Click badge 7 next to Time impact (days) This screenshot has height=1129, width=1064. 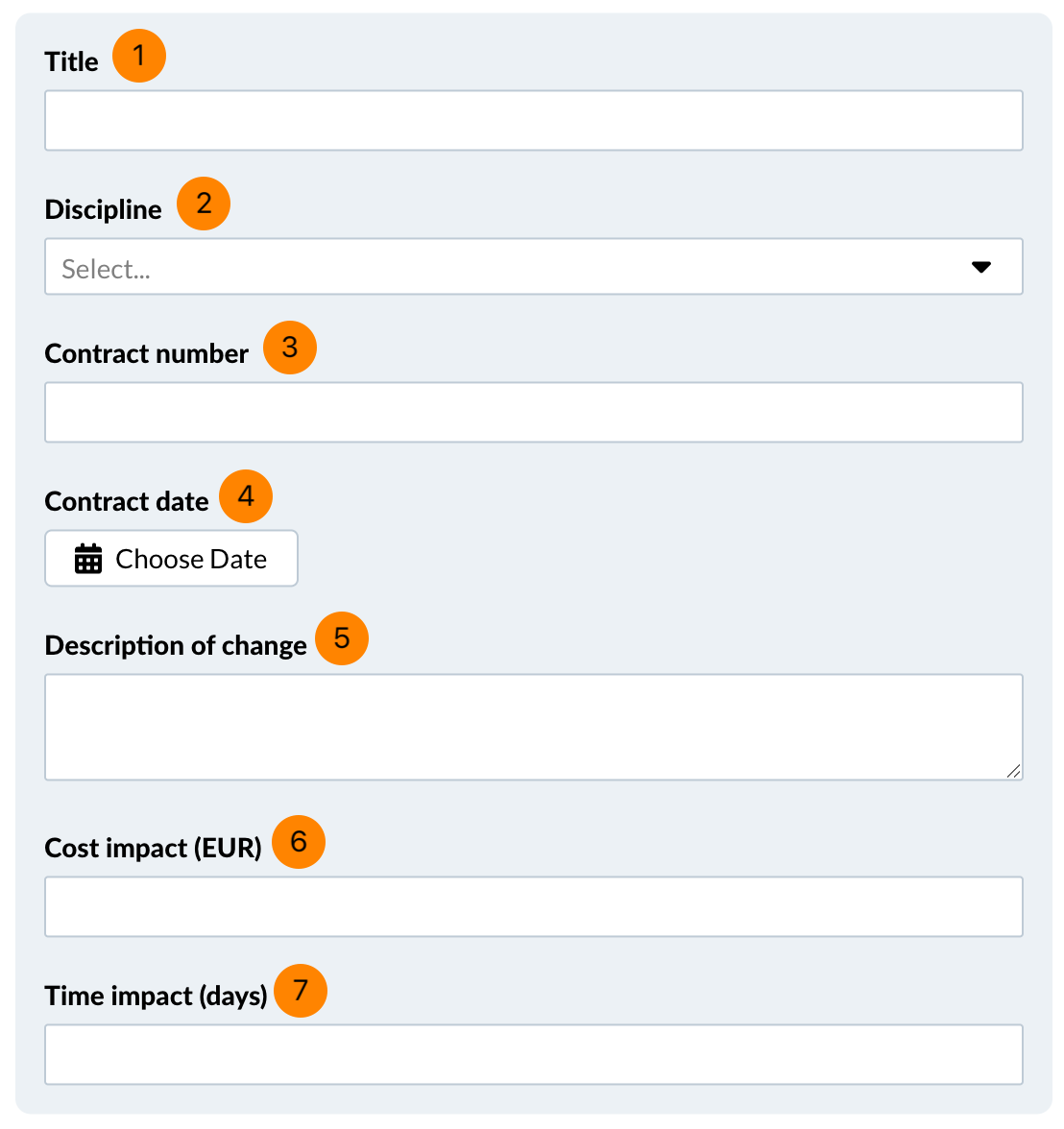pos(301,991)
